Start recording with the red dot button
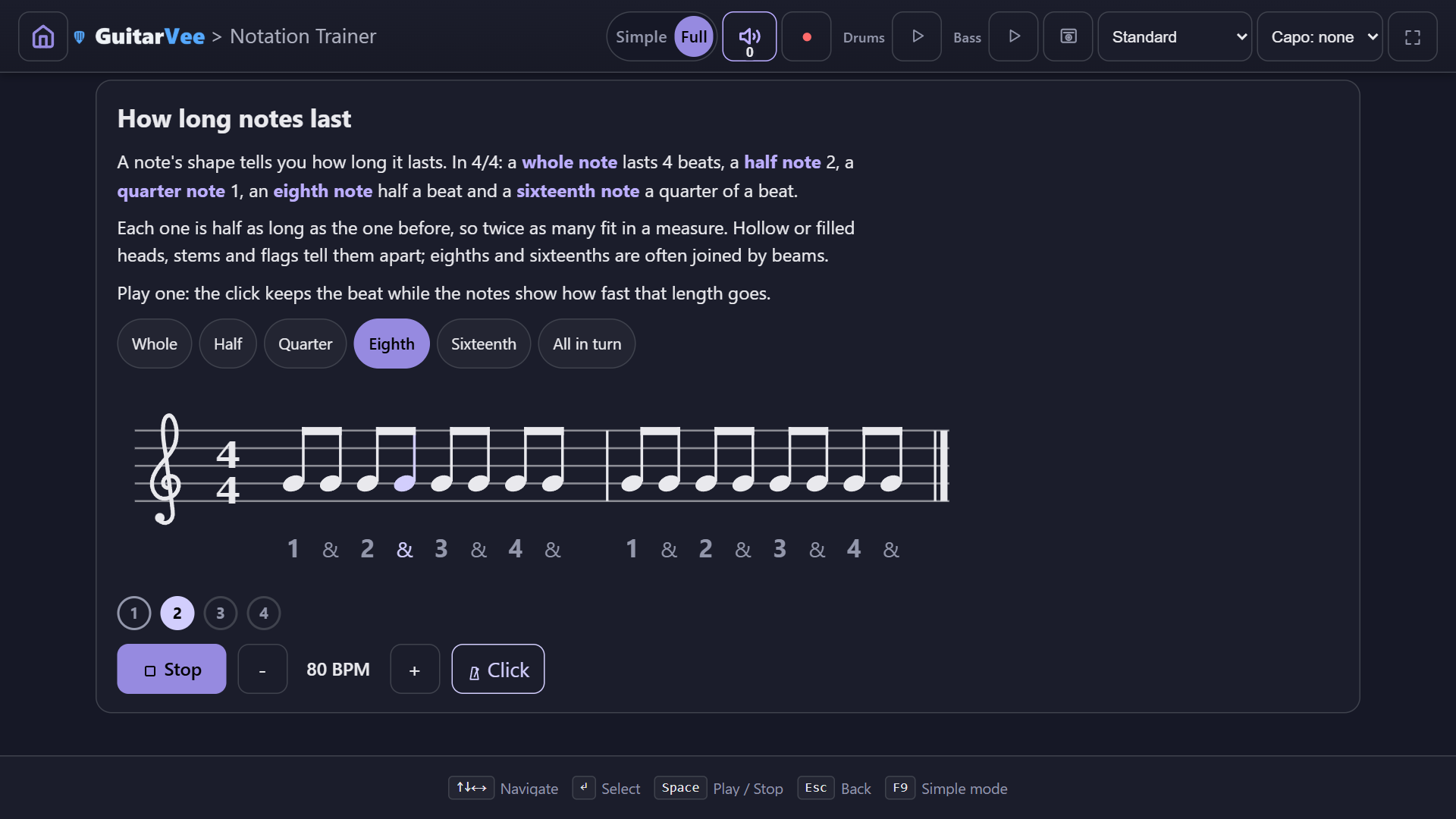The width and height of the screenshot is (1456, 819). pos(807,36)
